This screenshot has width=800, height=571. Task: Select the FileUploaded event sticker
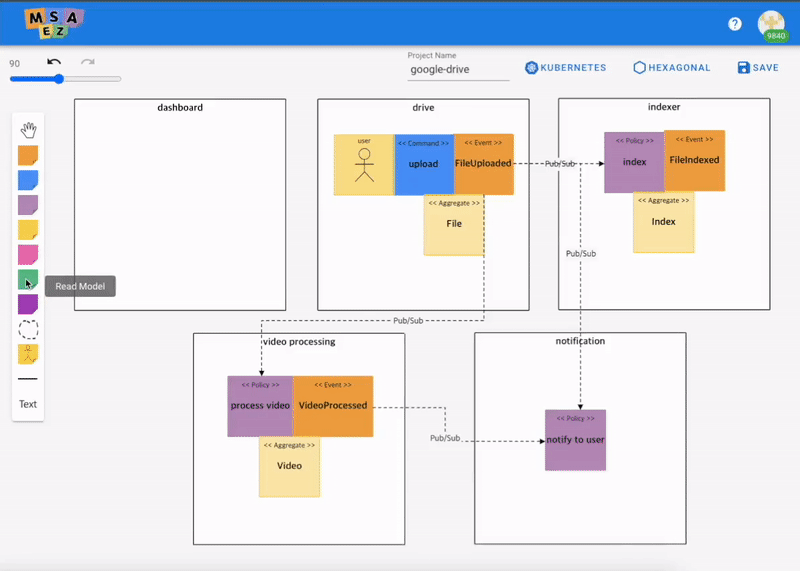click(x=484, y=163)
